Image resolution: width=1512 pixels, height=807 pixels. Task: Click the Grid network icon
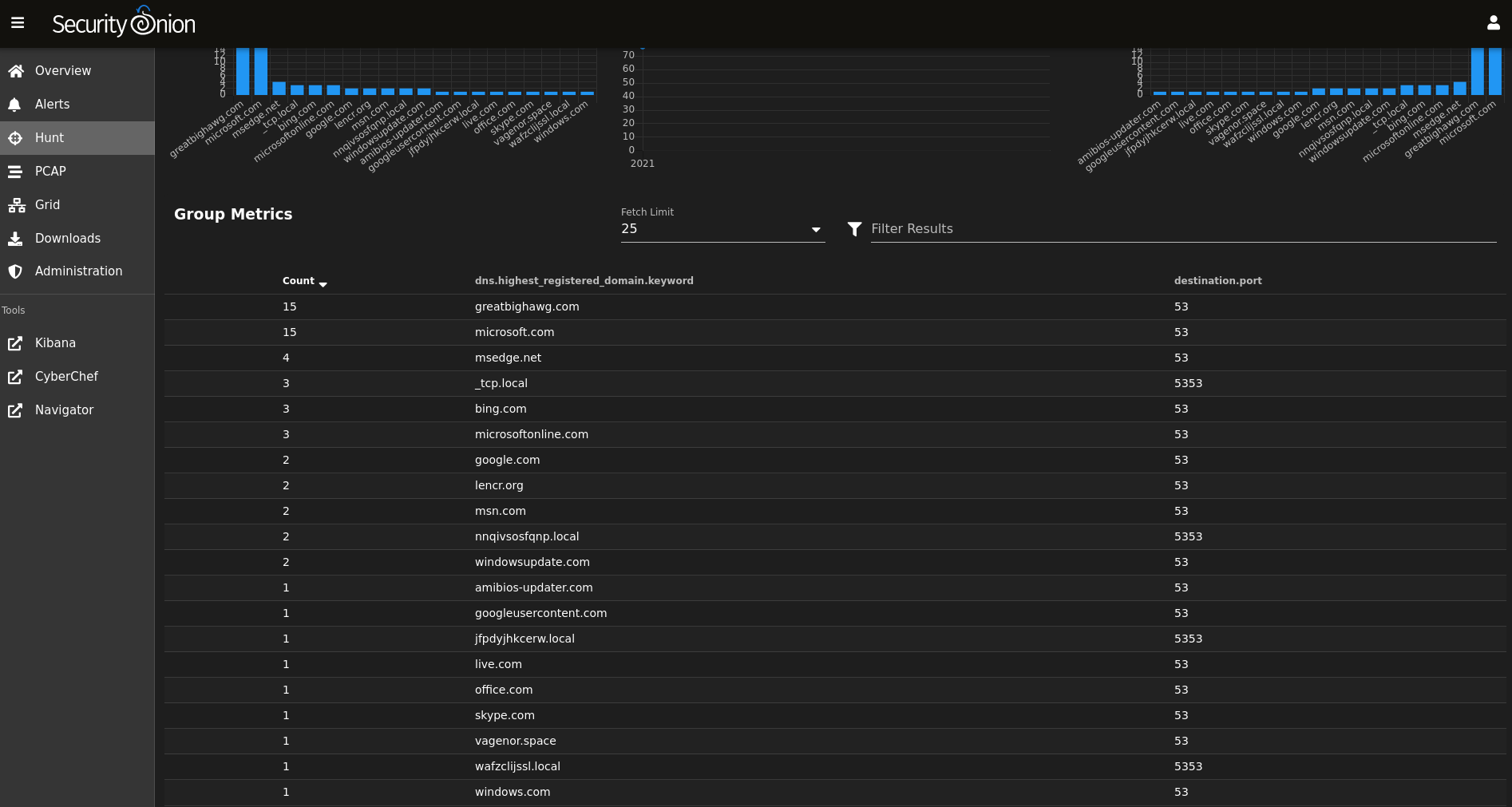pos(16,205)
